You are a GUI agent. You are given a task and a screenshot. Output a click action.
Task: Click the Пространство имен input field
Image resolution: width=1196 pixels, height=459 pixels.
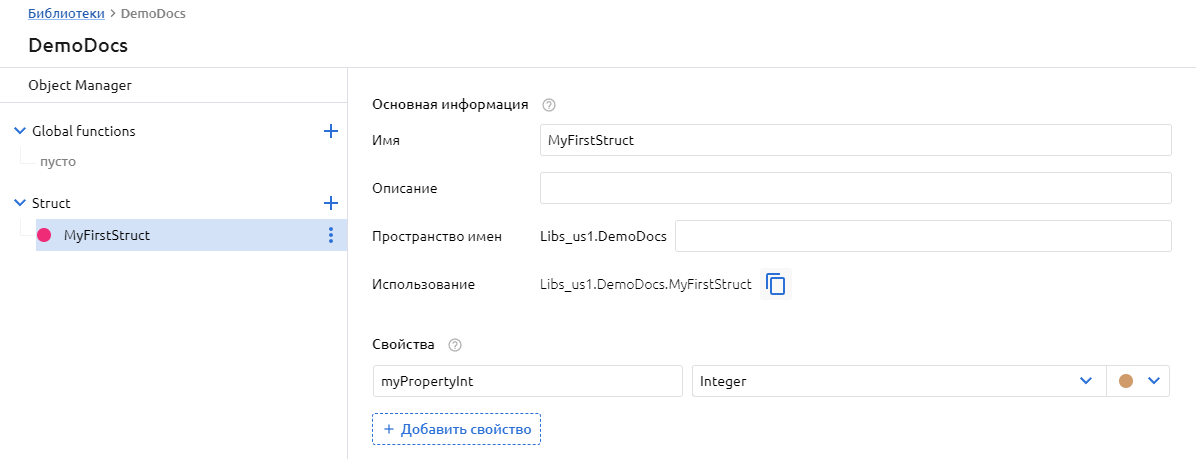point(923,236)
